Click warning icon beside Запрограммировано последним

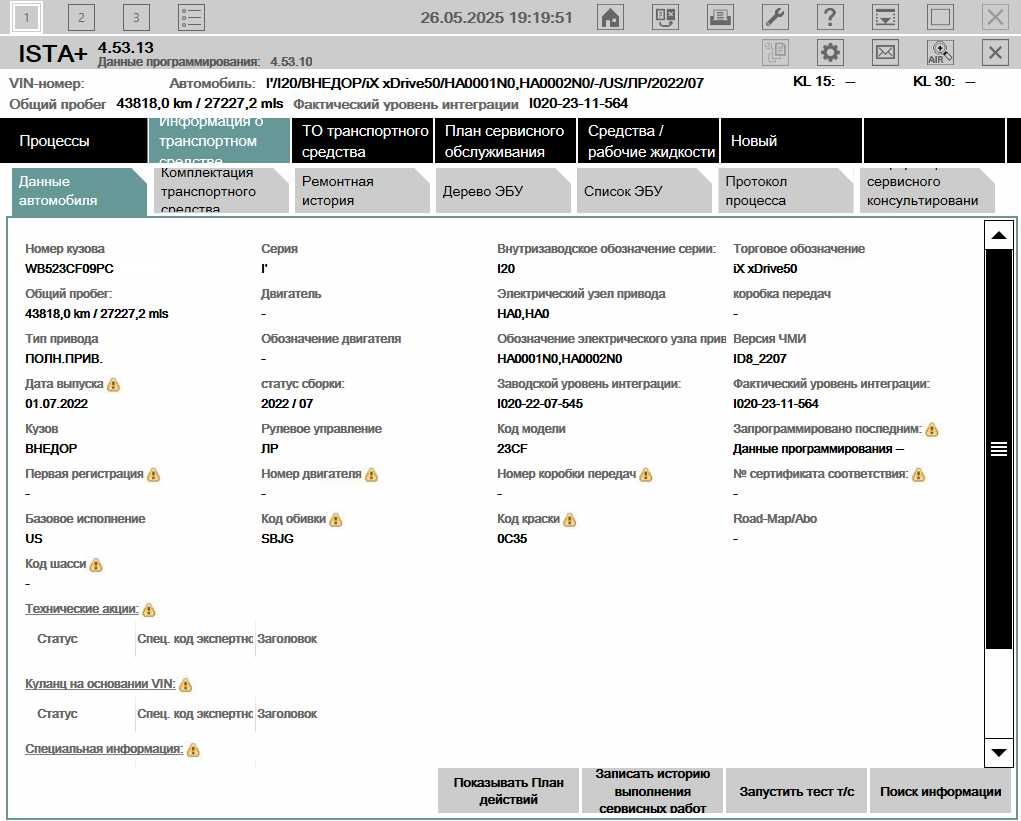[932, 430]
